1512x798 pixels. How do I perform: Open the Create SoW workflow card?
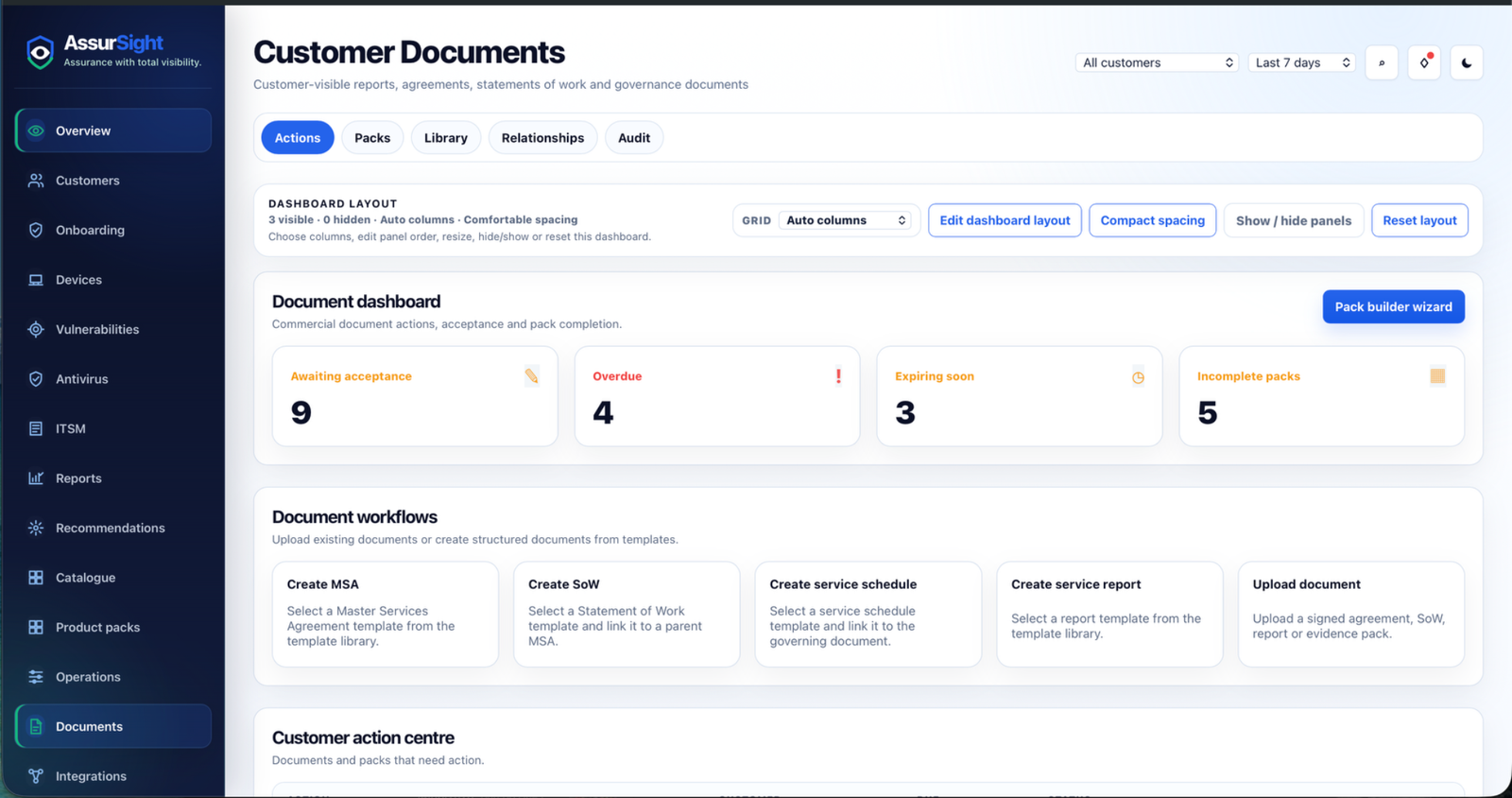click(x=627, y=615)
